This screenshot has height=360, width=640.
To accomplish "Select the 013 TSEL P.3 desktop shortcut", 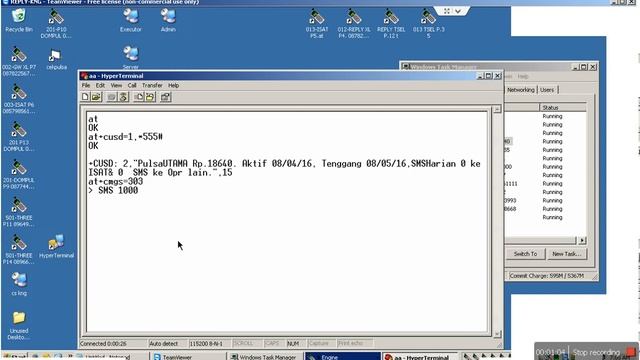I will click(x=429, y=23).
